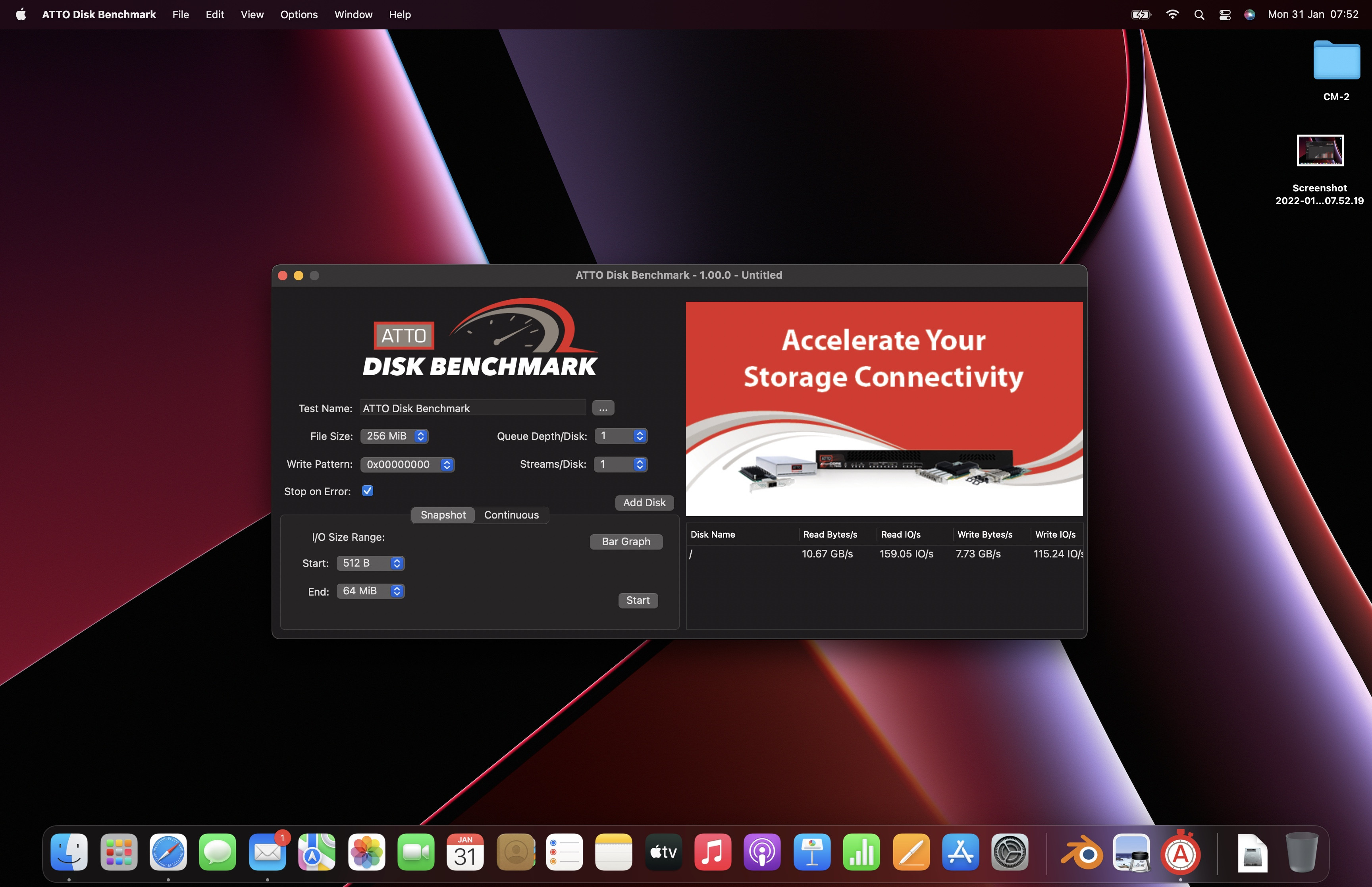Open Numbers app in the Dock
Screen dimensions: 1372x887
pos(861,852)
